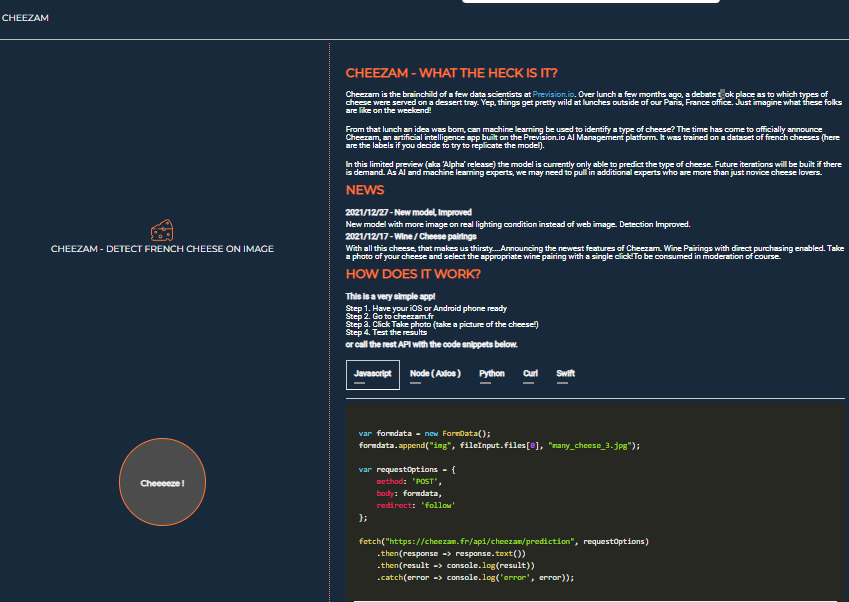Viewport: 849px width, 602px height.
Task: Switch to the Python code tab
Action: pos(492,375)
